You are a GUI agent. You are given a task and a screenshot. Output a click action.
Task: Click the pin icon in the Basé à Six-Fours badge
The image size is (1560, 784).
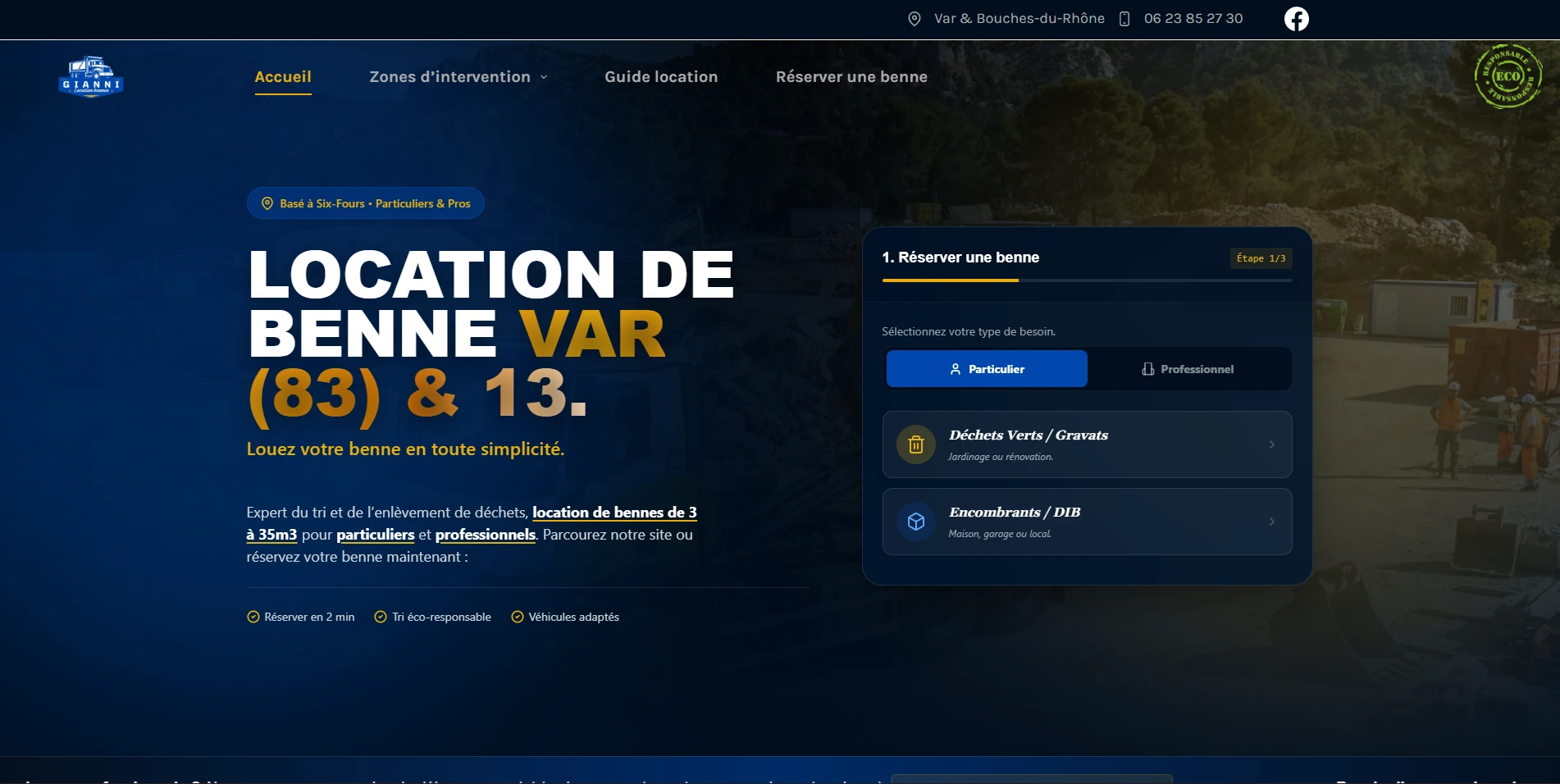[267, 203]
